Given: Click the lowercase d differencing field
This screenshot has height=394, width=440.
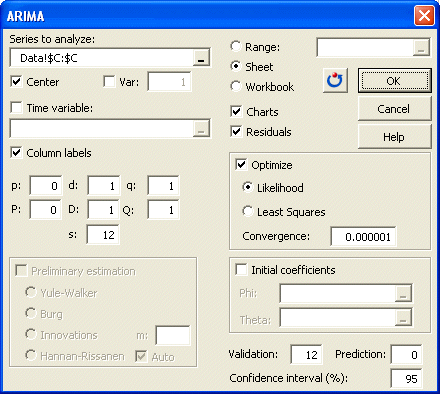Looking at the screenshot, I should pos(103,186).
